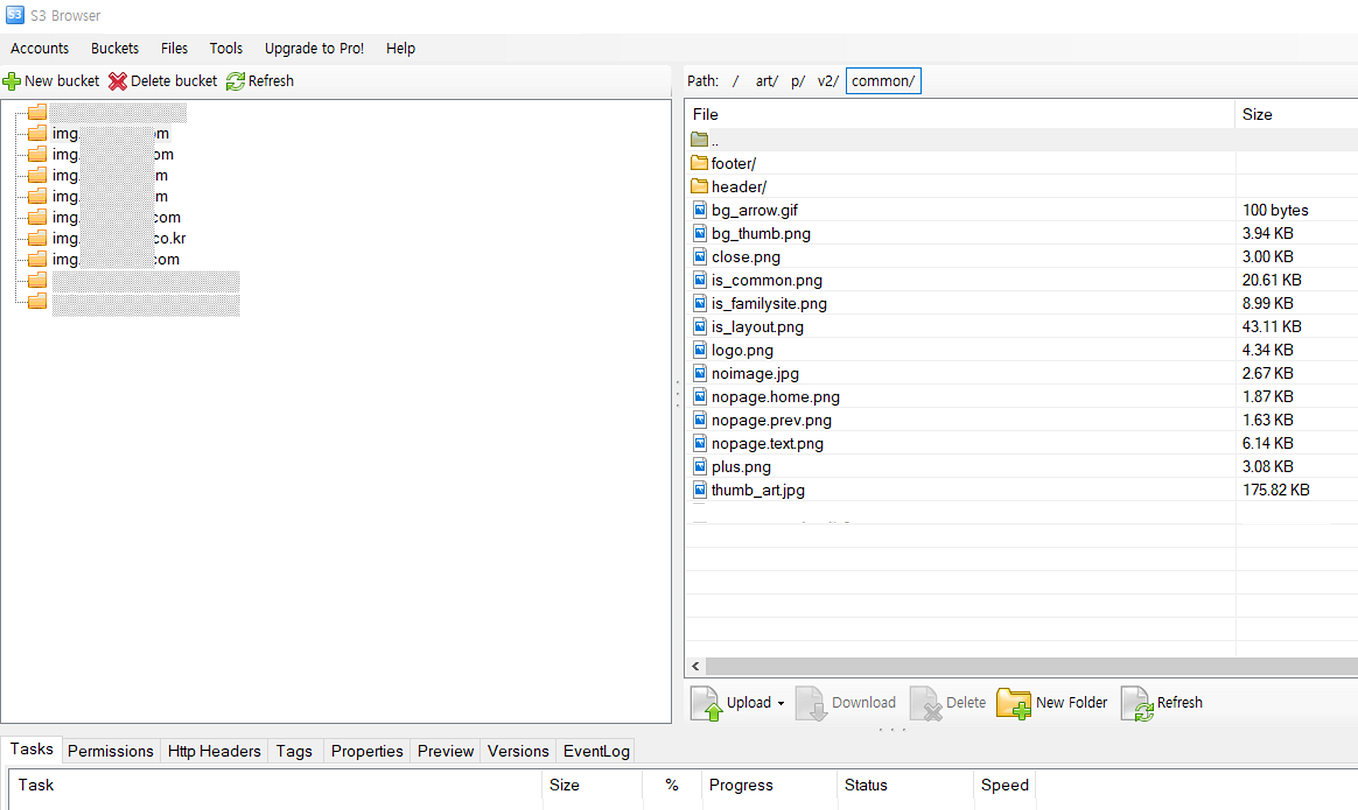Image resolution: width=1358 pixels, height=810 pixels.
Task: Create a New Folder using its toolbar icon
Action: pyautogui.click(x=1014, y=702)
